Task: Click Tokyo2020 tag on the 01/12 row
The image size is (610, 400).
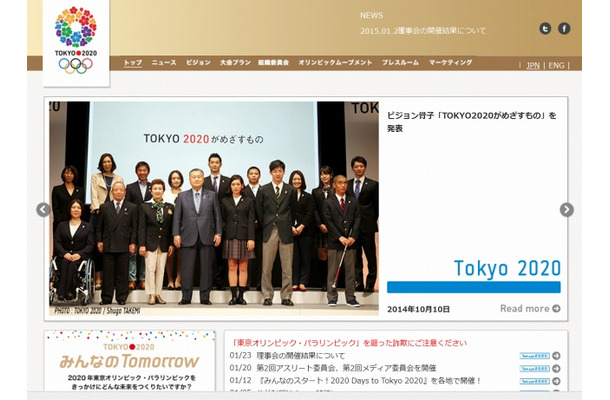Action: pos(535,381)
